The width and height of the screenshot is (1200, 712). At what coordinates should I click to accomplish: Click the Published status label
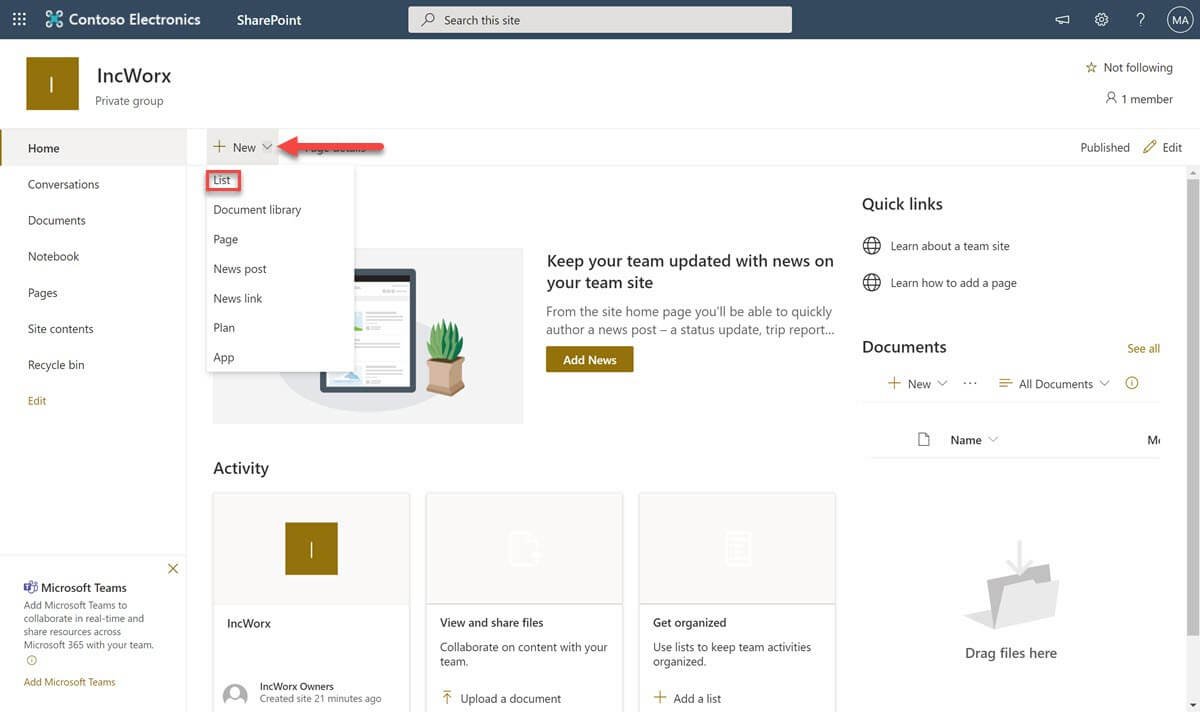tap(1105, 147)
